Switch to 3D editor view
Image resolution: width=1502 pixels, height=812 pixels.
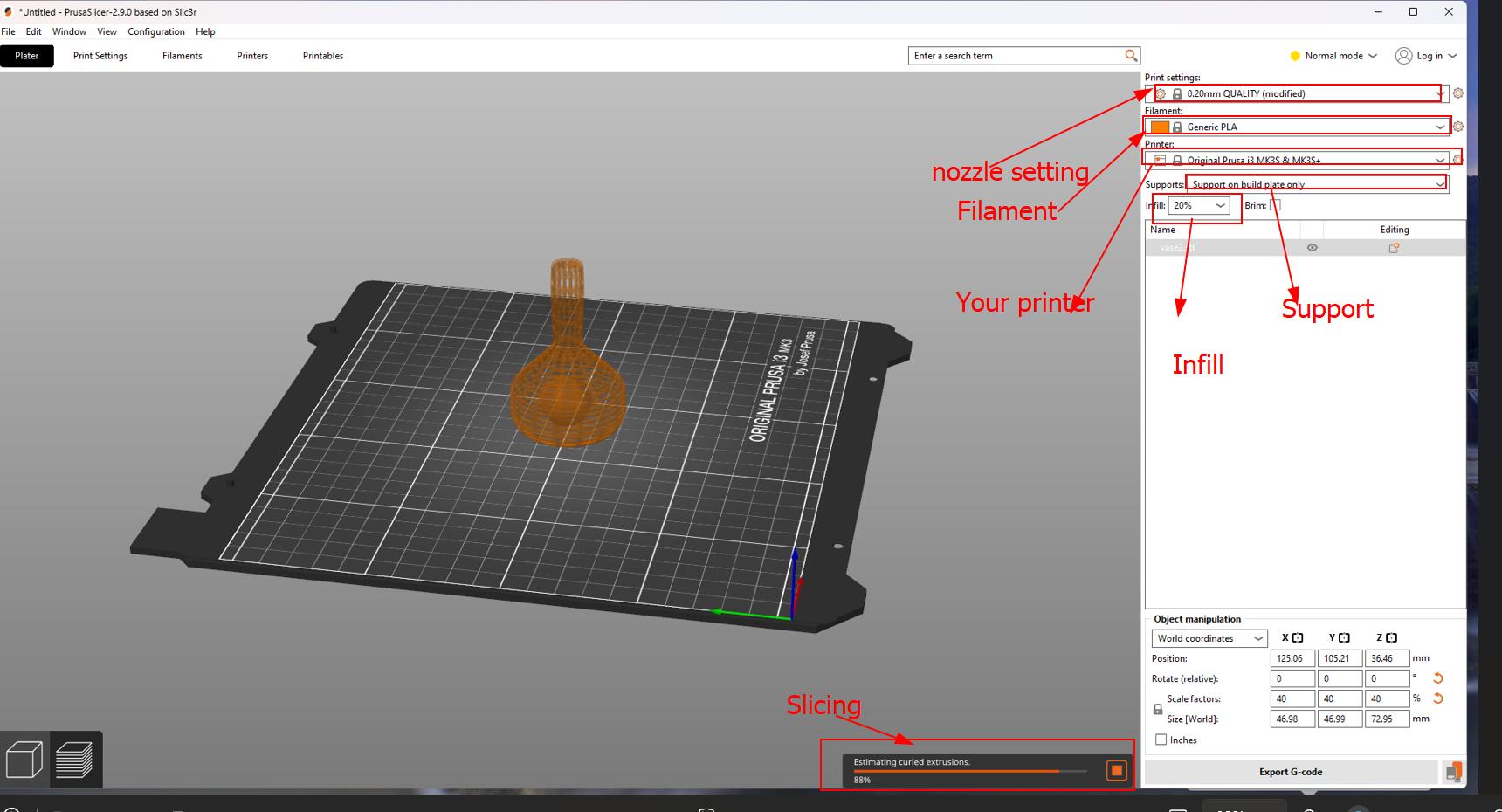24,760
